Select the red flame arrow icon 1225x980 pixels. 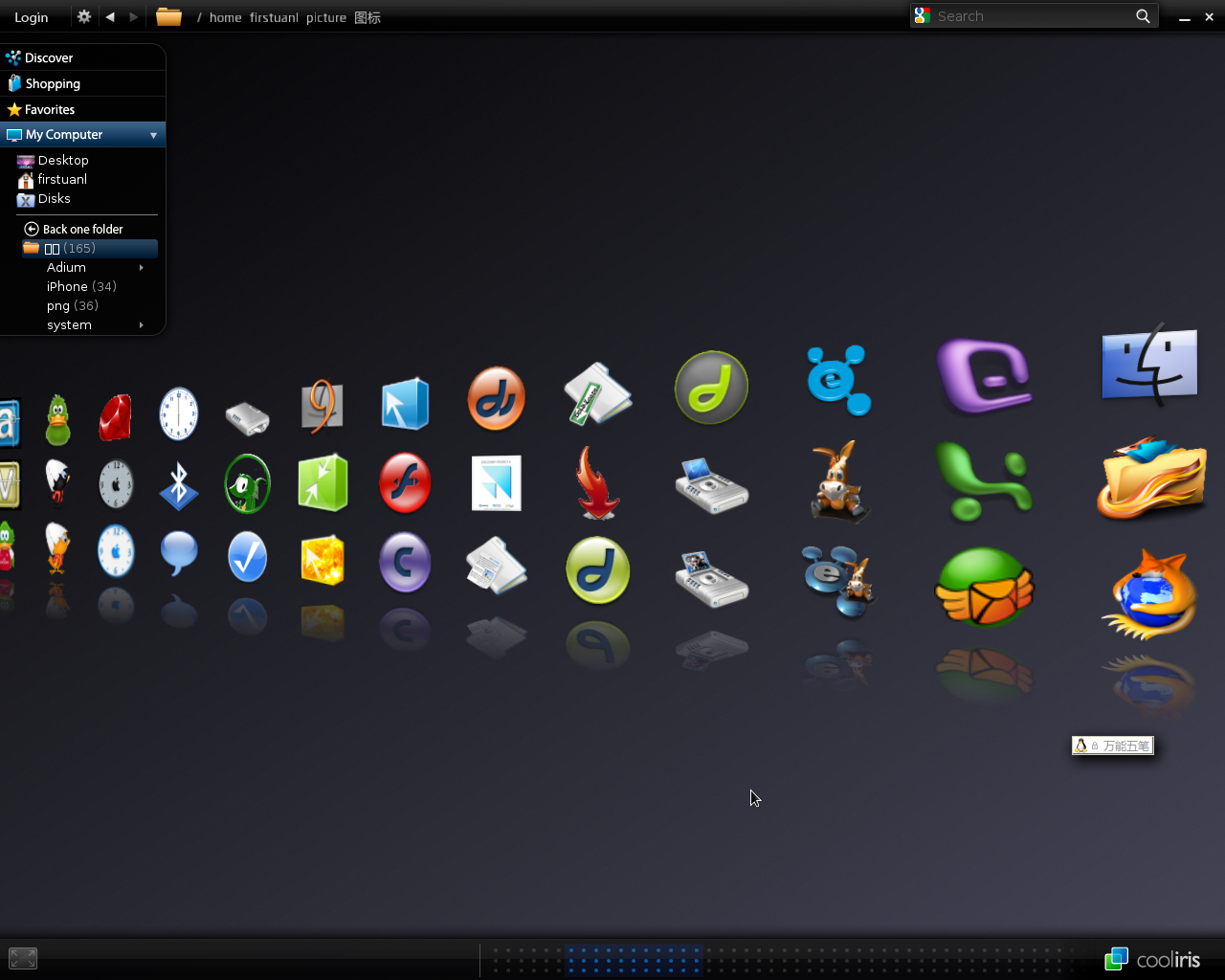(598, 483)
